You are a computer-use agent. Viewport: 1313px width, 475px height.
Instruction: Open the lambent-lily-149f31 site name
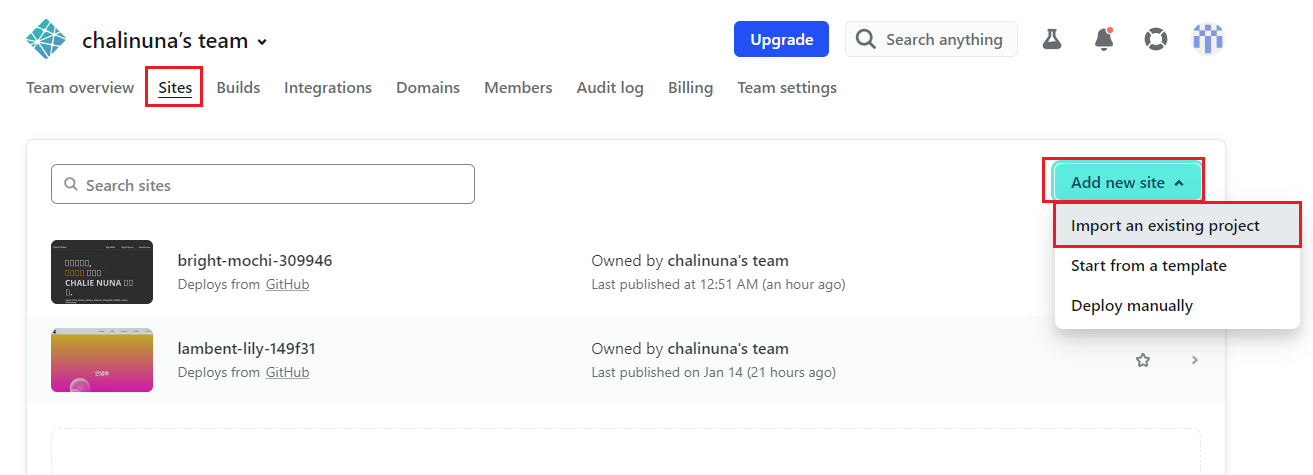(x=247, y=349)
